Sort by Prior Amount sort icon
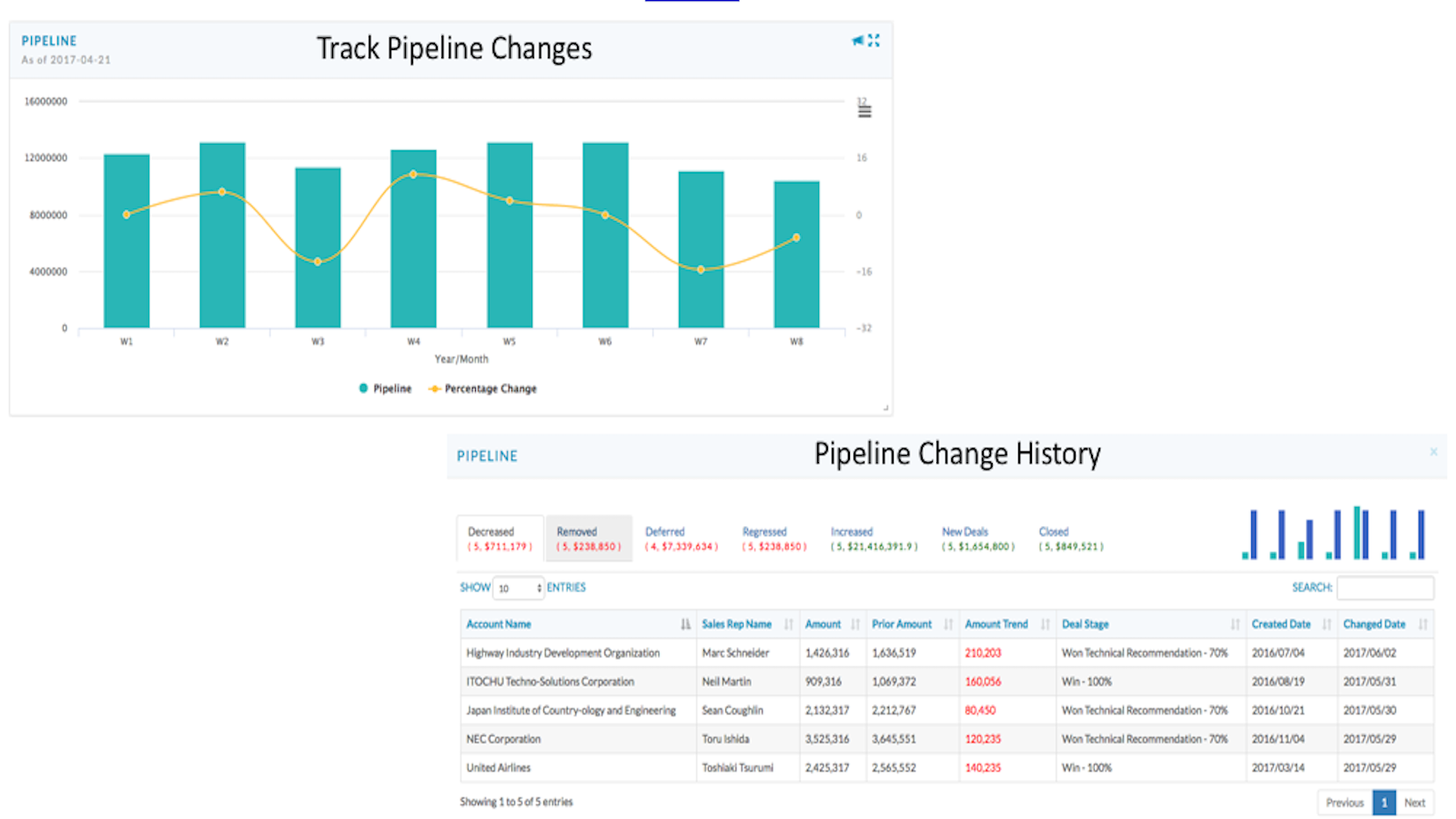The width and height of the screenshot is (1456, 819). click(948, 624)
